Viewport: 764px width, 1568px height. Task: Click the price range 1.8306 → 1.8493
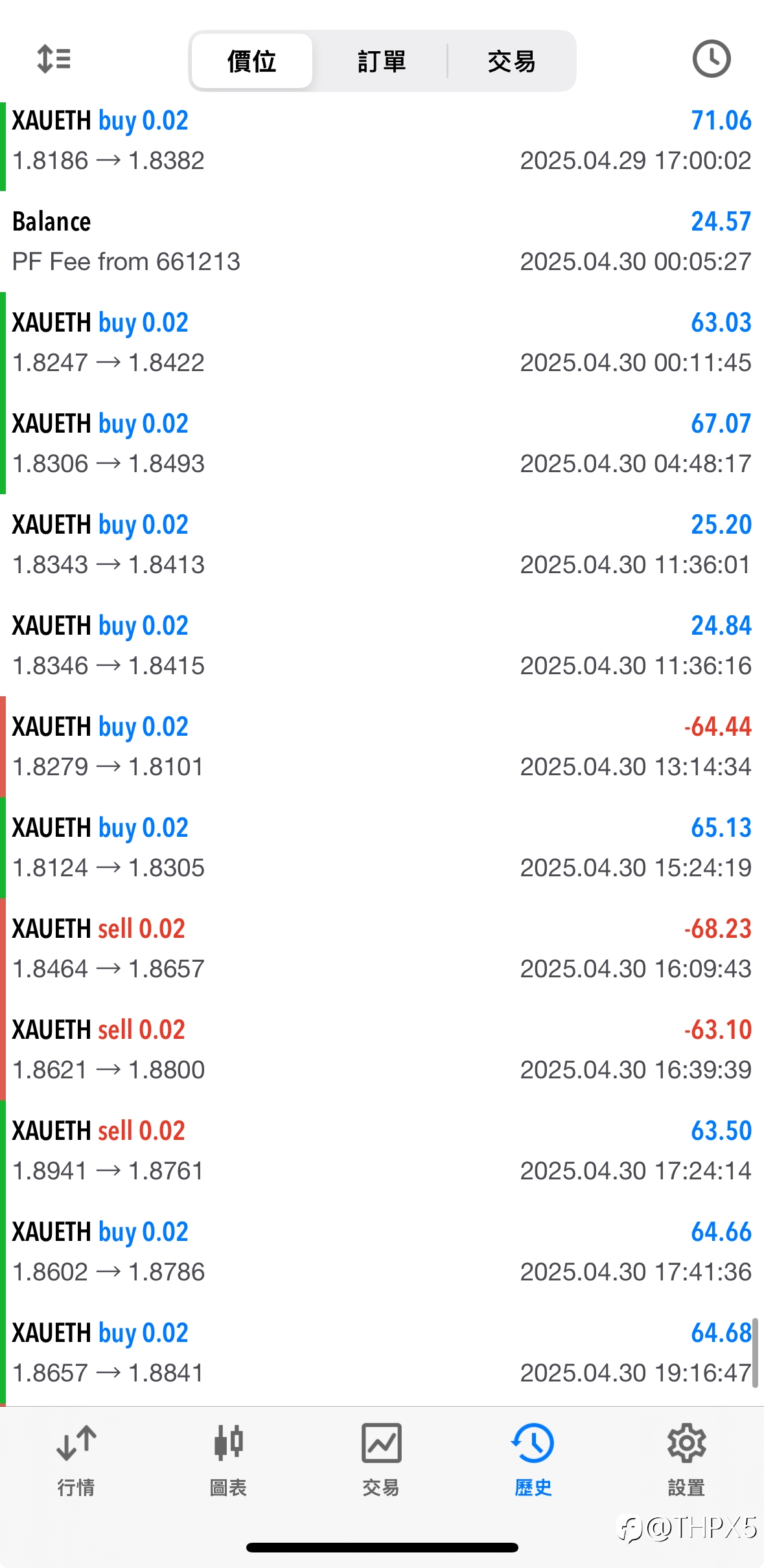click(x=108, y=464)
